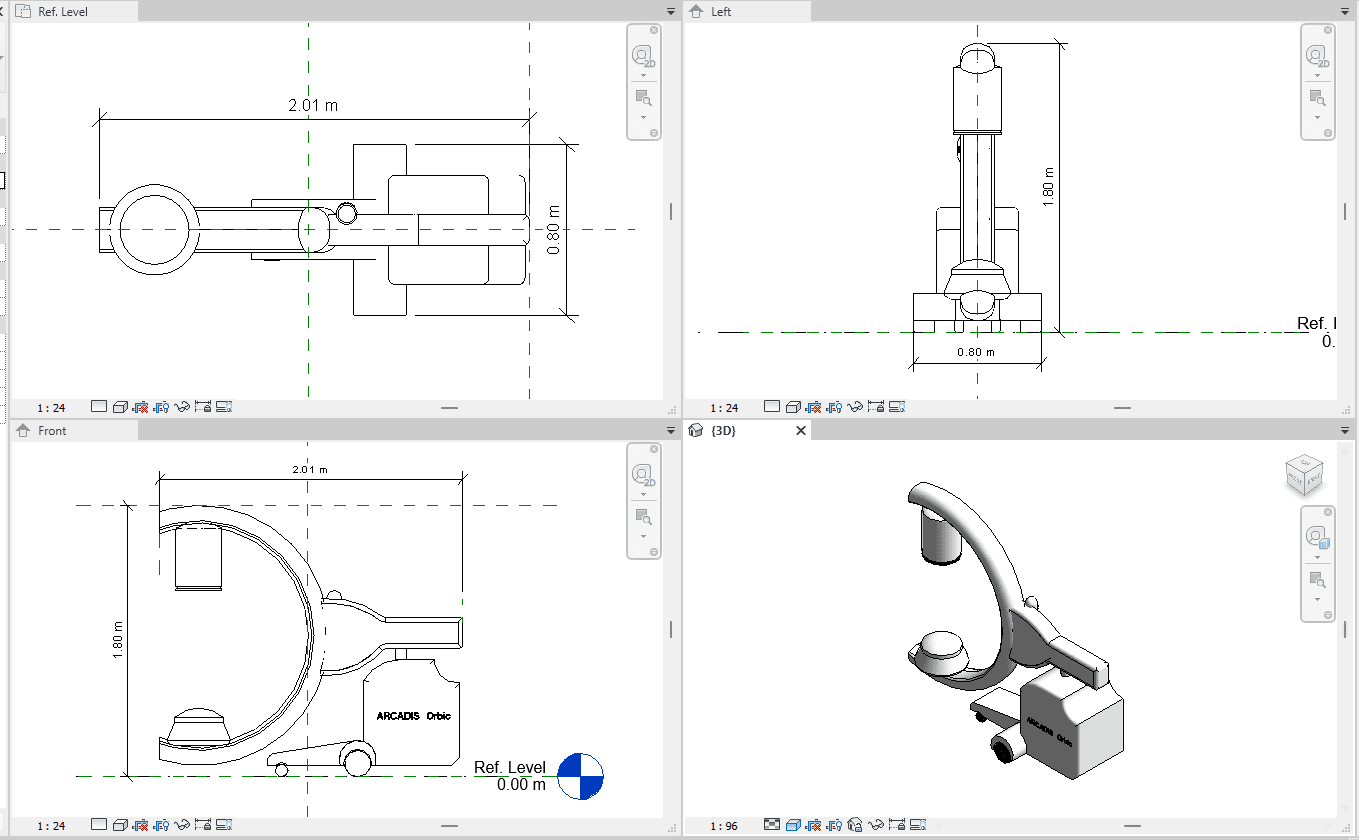Click Temporary Hide/Isolate in Left view
1359x840 pixels.
855,407
